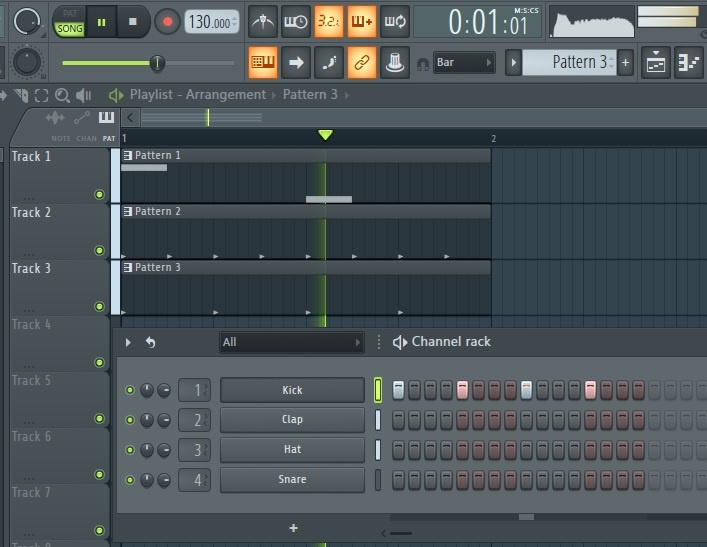Click Playlist - Arrangement breadcrumb

tap(198, 95)
